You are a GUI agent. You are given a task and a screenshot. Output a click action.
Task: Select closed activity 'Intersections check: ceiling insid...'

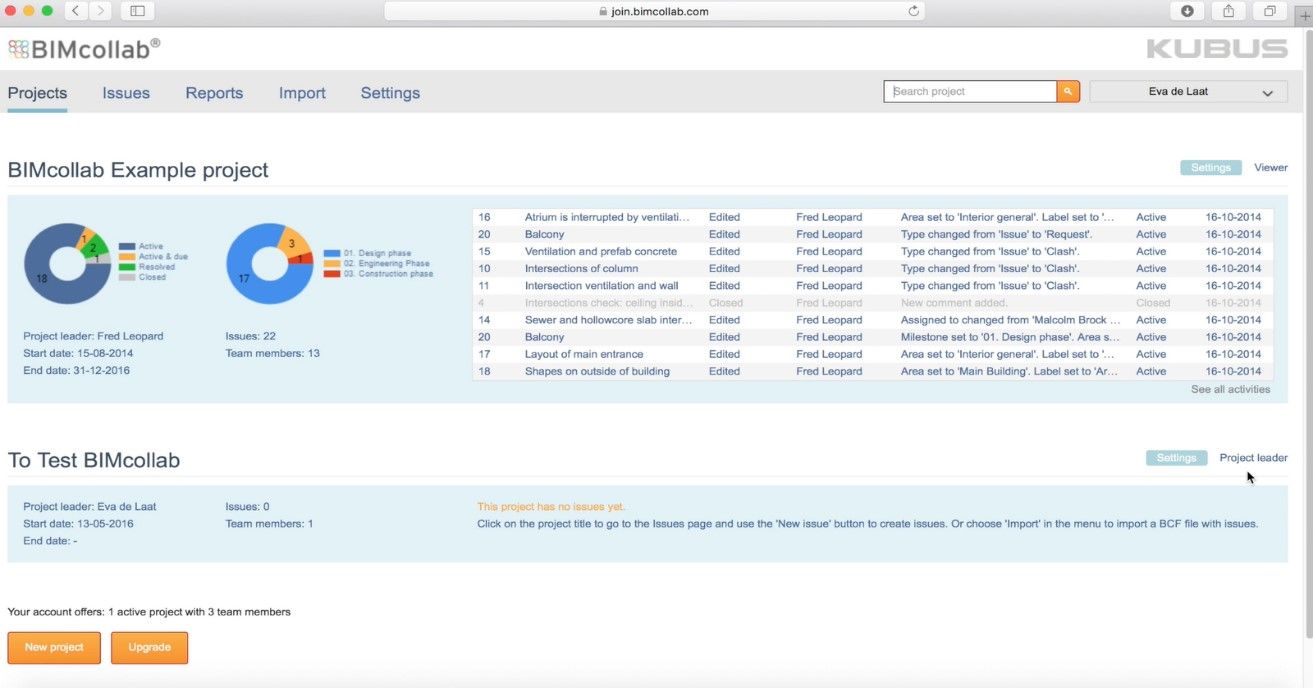(607, 302)
